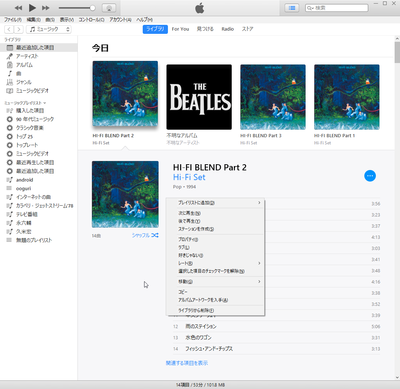
Task: Open the コントロール menu
Action: tap(91, 20)
